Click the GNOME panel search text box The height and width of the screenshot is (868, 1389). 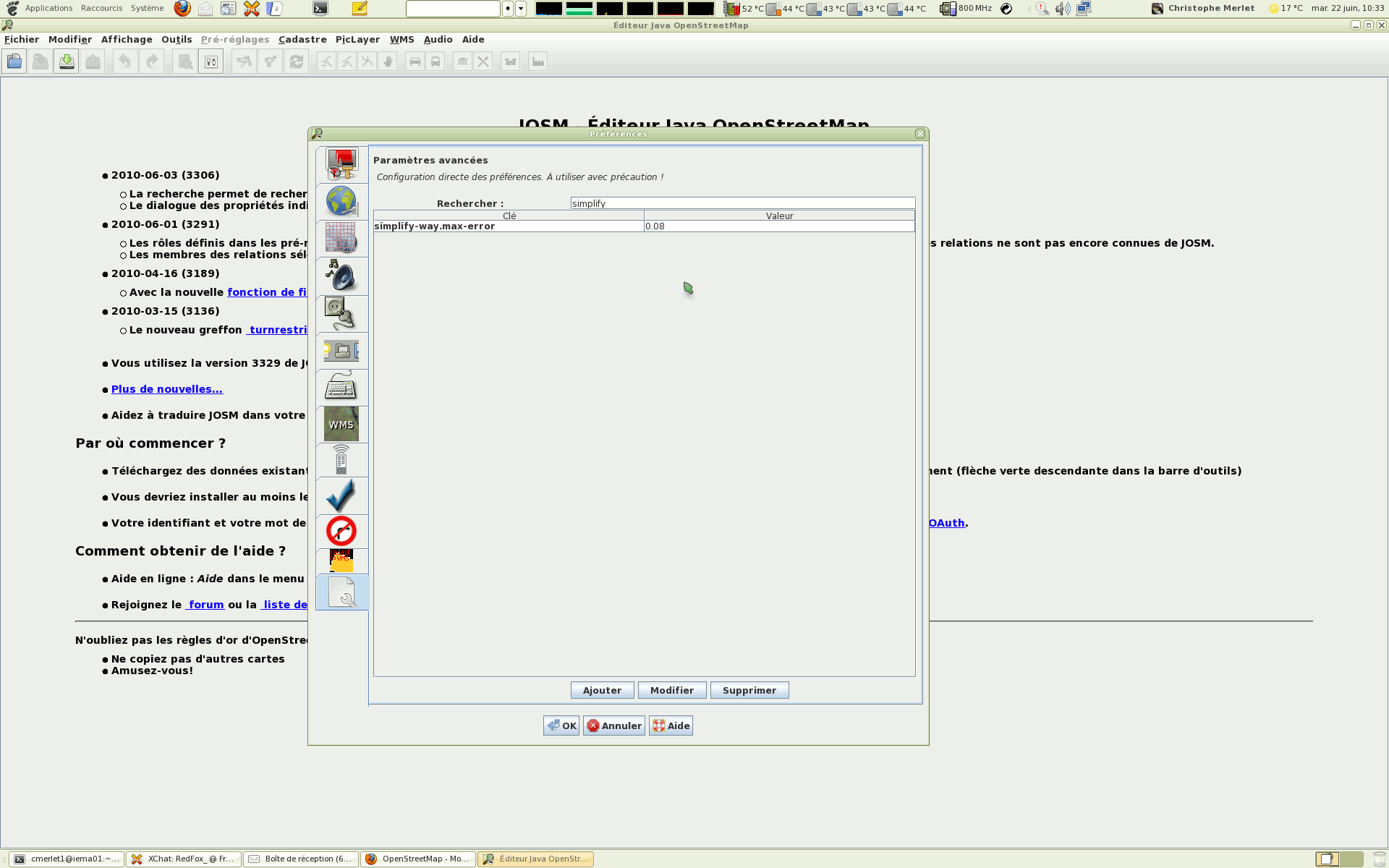453,9
